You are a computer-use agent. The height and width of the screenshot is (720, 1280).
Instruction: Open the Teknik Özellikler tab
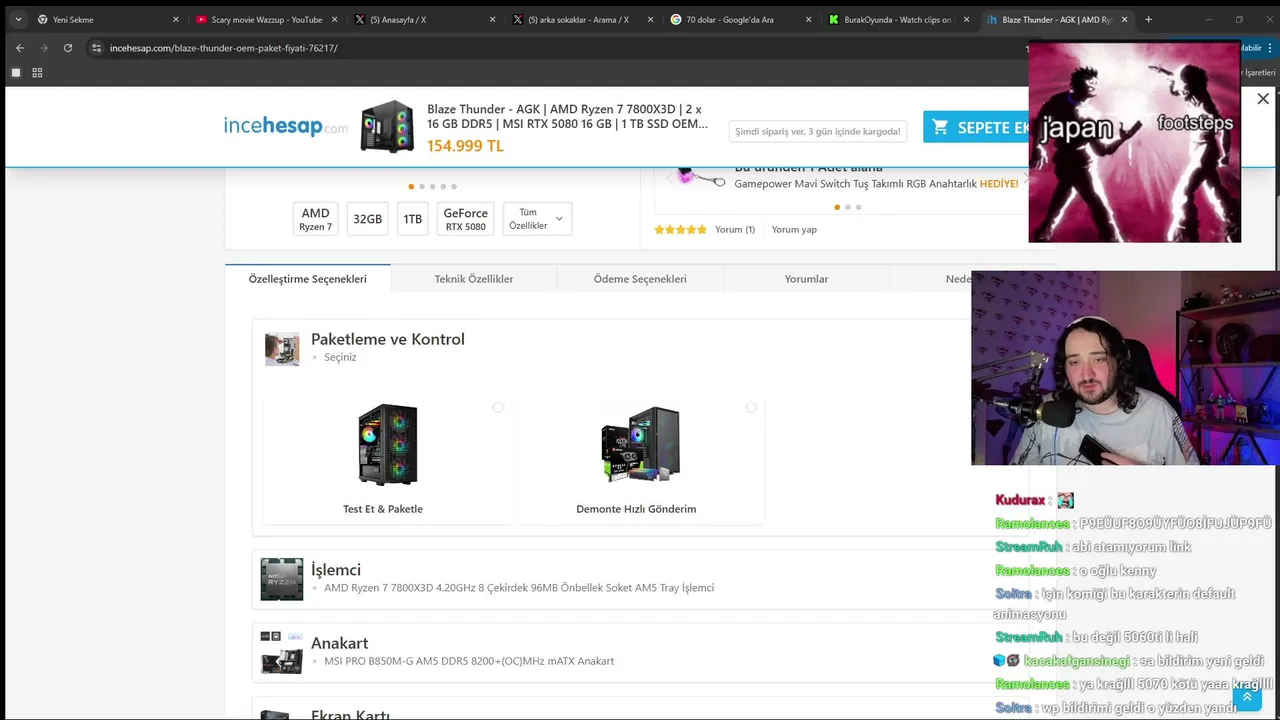pos(474,279)
